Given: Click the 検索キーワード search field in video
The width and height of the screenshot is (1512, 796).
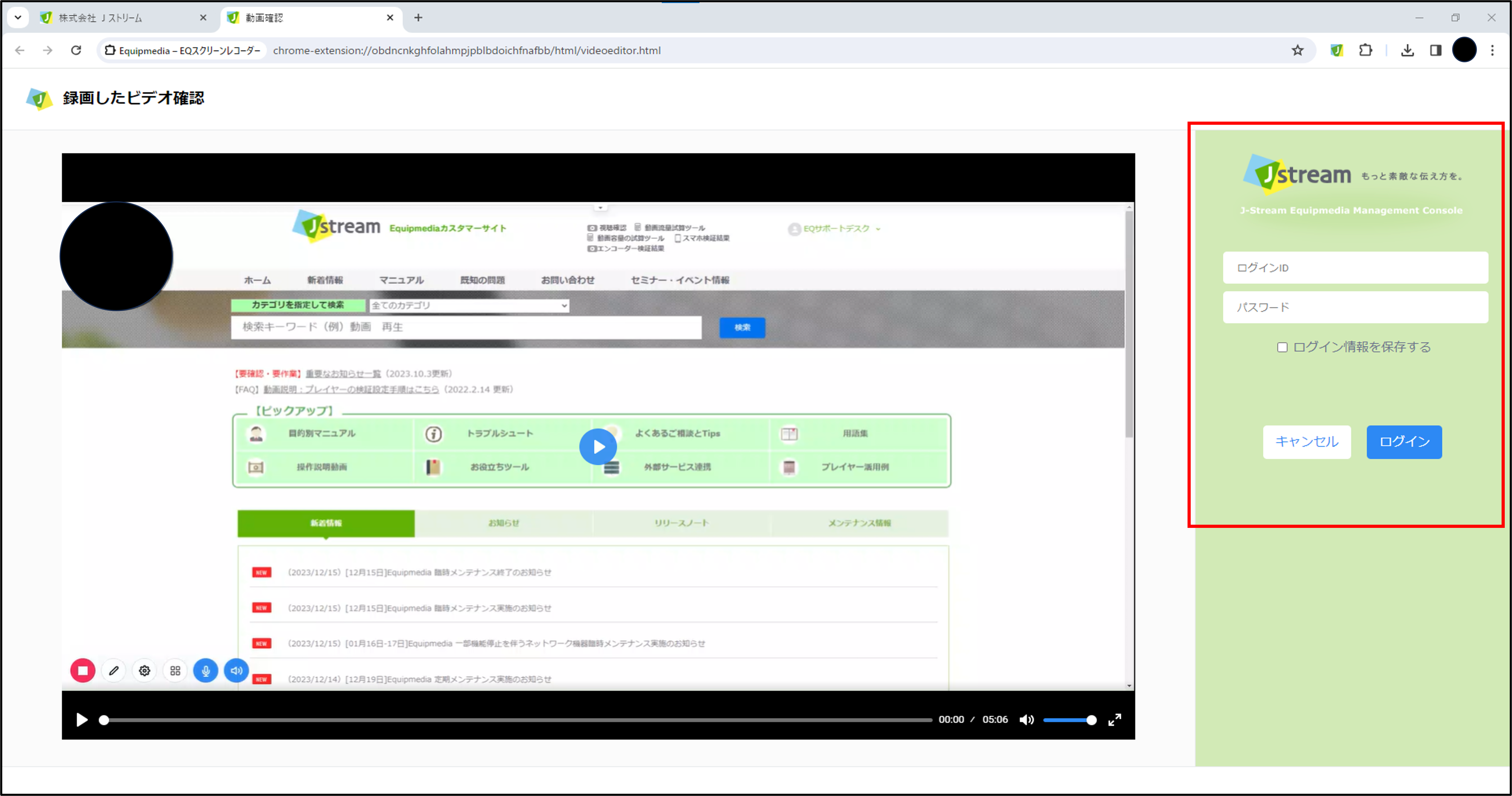Looking at the screenshot, I should pyautogui.click(x=466, y=327).
